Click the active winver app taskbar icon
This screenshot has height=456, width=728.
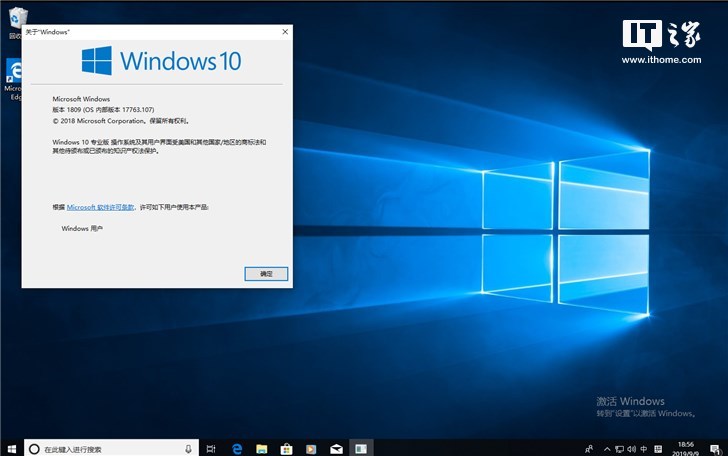[361, 449]
